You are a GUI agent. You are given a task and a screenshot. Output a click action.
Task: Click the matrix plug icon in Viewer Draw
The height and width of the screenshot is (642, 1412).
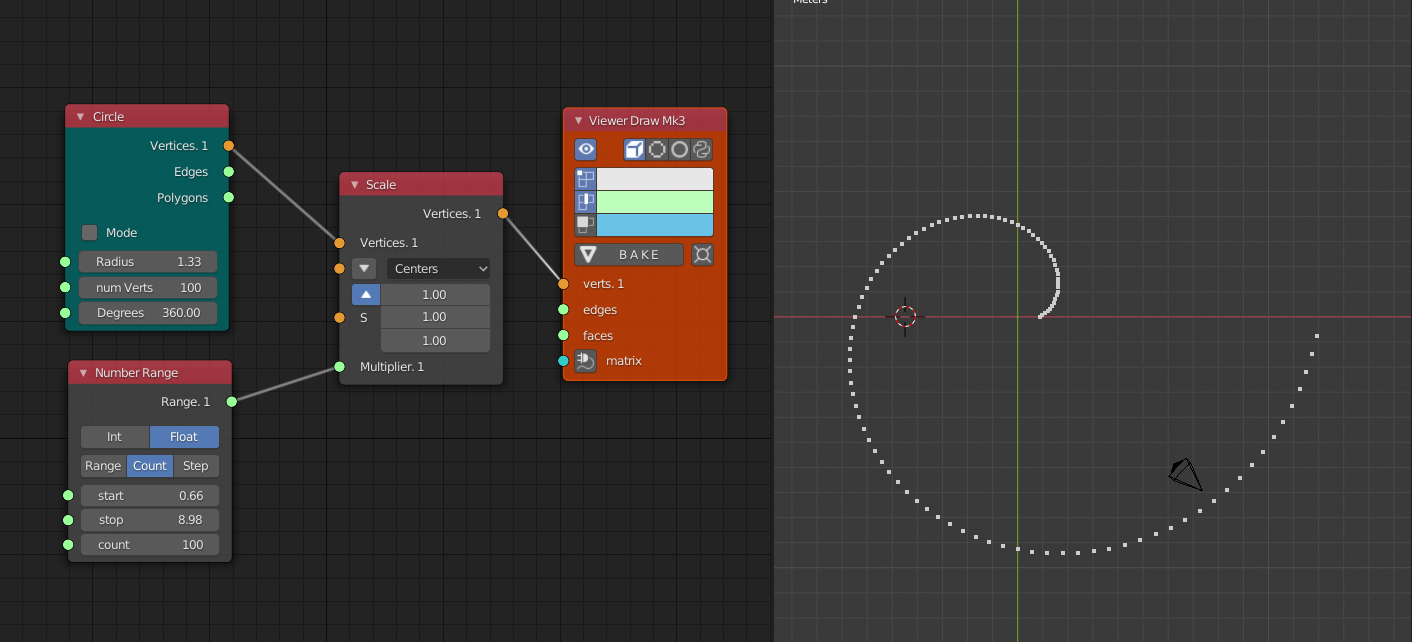click(x=586, y=361)
